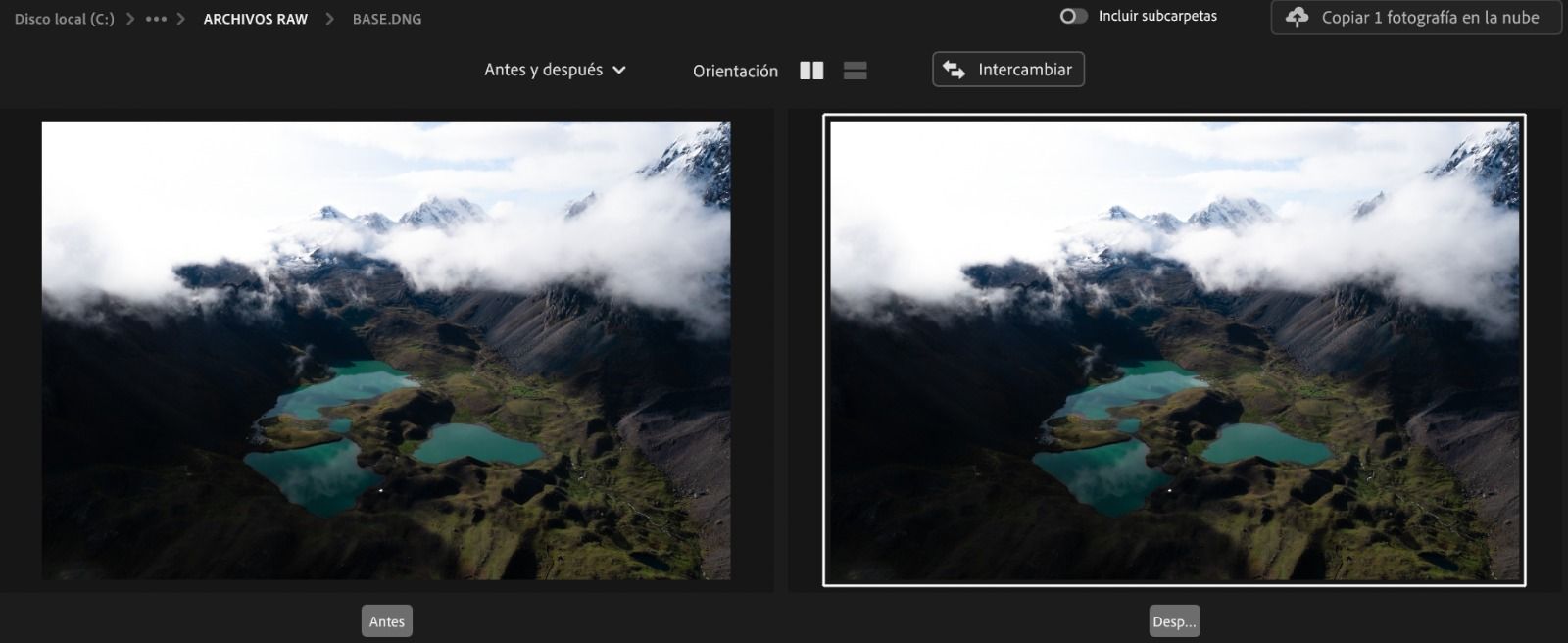Expand the hidden path ellipsis in breadcrumb

pyautogui.click(x=156, y=19)
